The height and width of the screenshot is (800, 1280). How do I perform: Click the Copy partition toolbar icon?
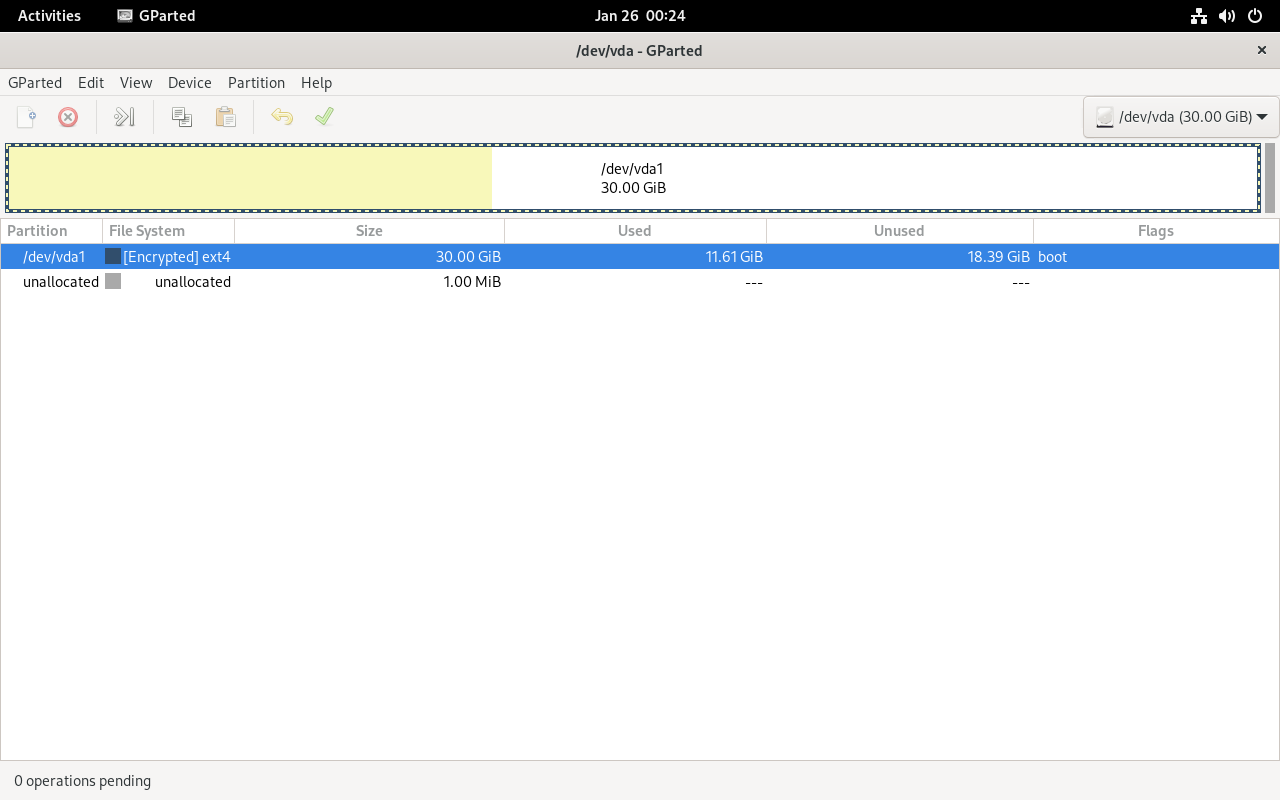pos(182,117)
